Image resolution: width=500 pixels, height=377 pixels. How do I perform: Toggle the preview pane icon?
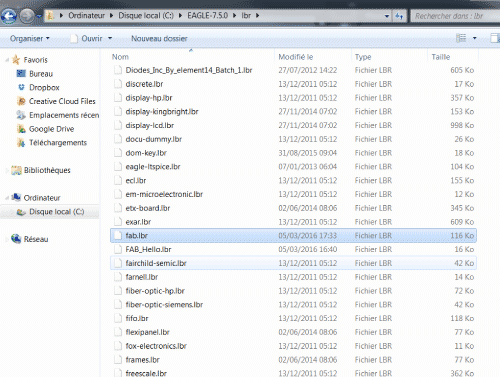pos(495,38)
